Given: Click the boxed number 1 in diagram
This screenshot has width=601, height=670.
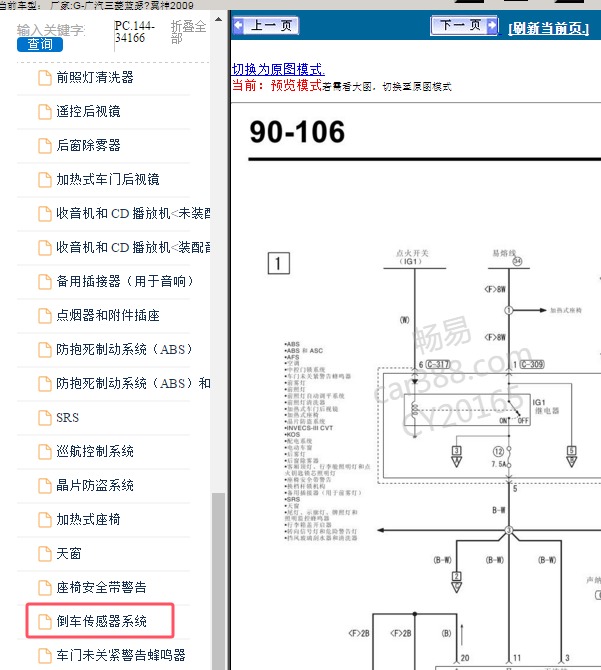Looking at the screenshot, I should [x=279, y=263].
